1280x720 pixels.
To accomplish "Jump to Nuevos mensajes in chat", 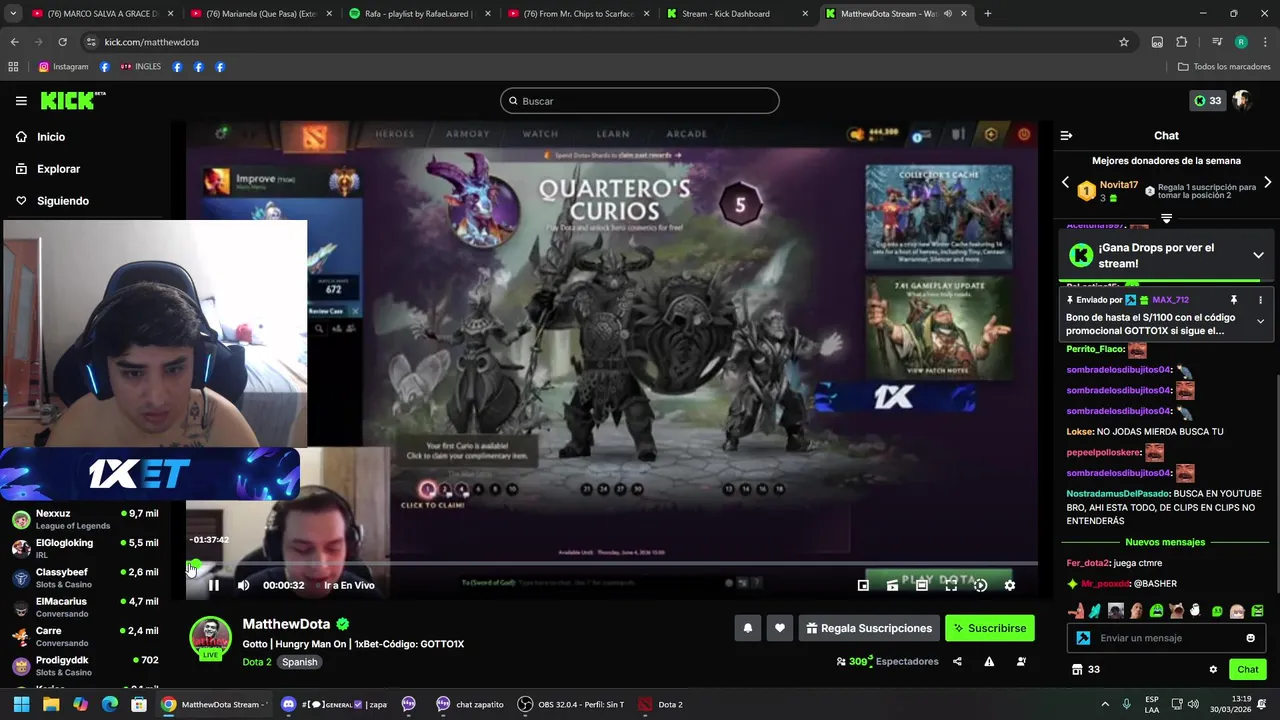I will 1165,542.
